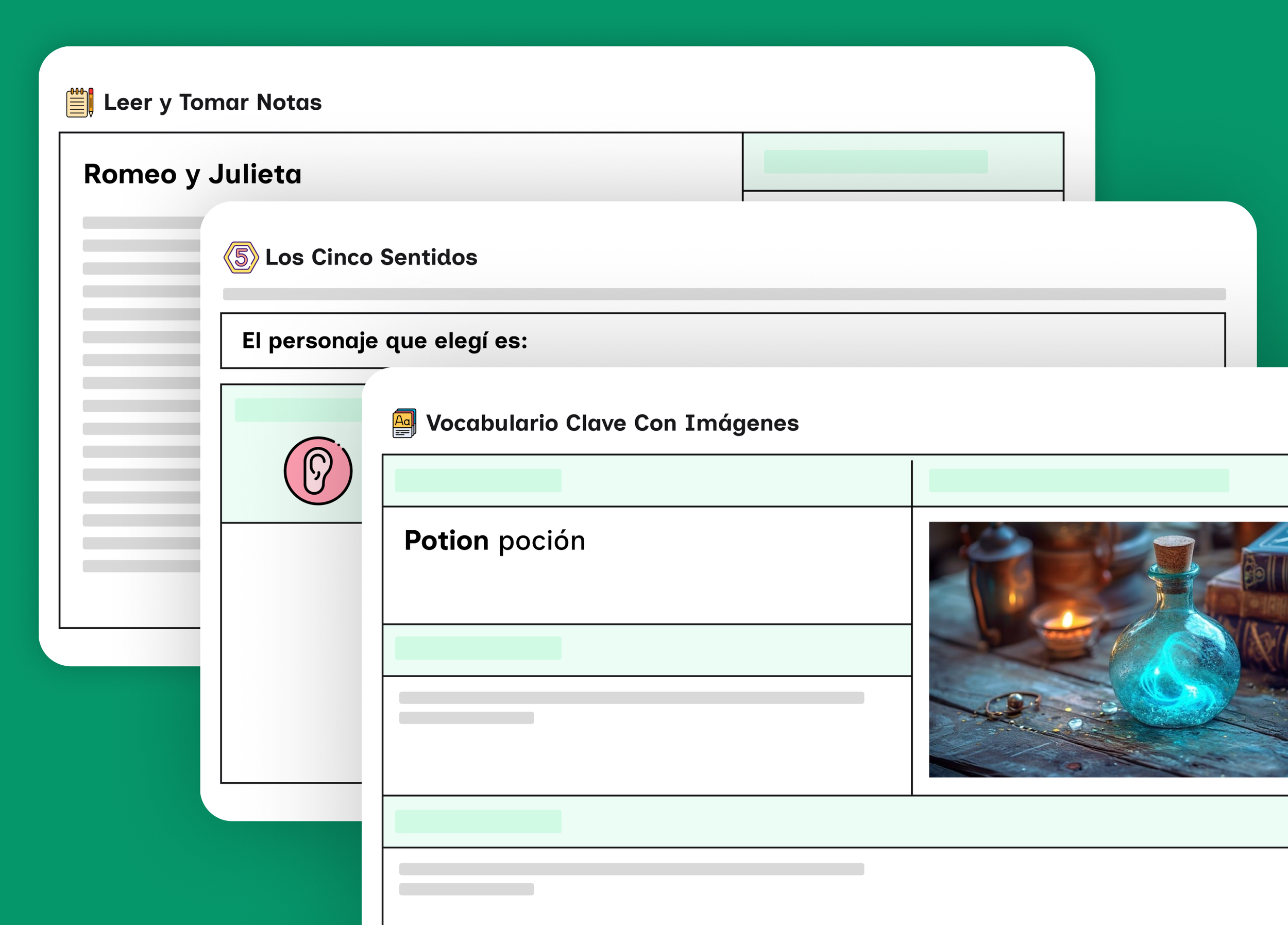Click the number five badge icon

[x=241, y=257]
